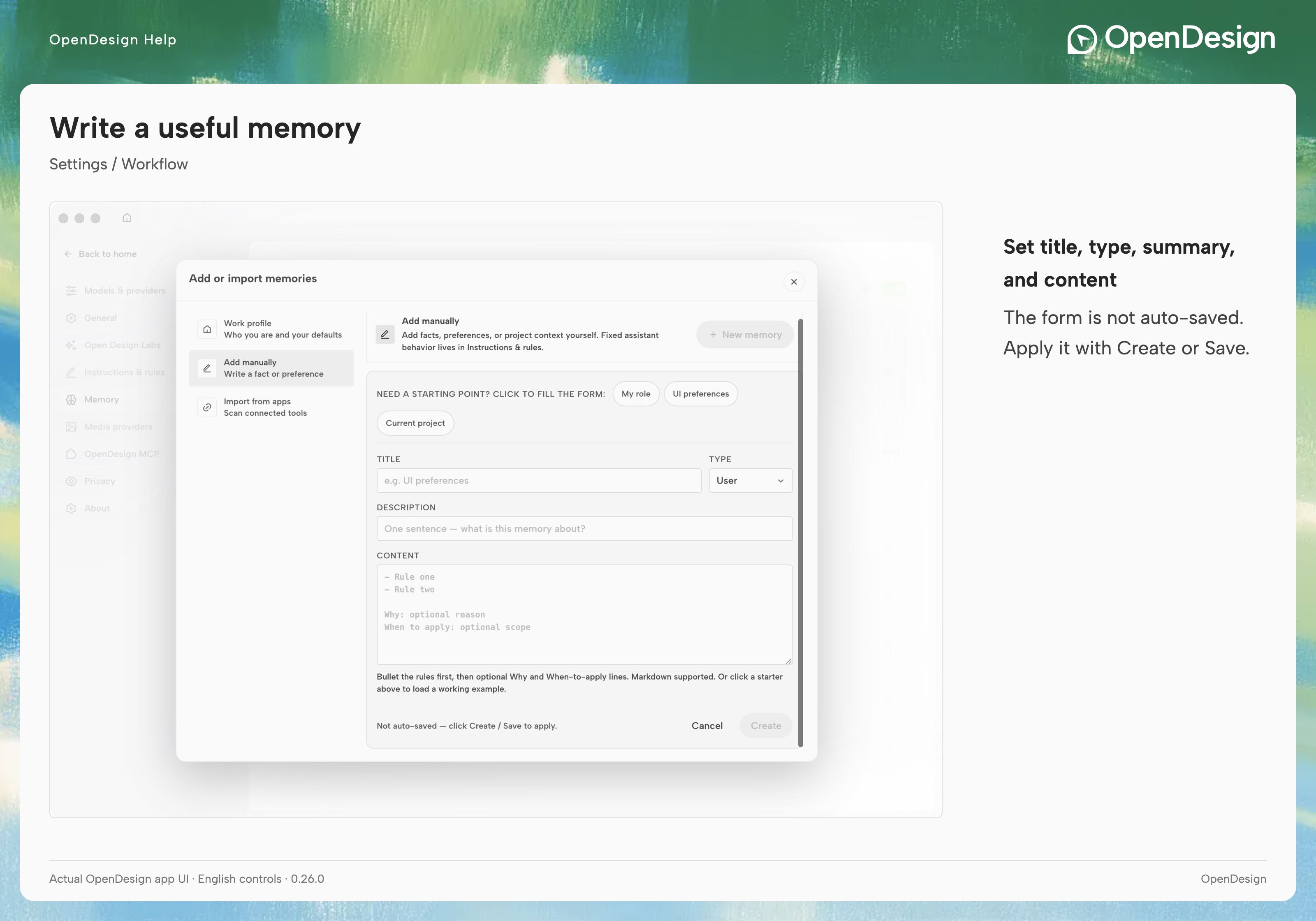Image resolution: width=1316 pixels, height=921 pixels.
Task: Click the "Not auto-saved" note text
Action: click(466, 726)
